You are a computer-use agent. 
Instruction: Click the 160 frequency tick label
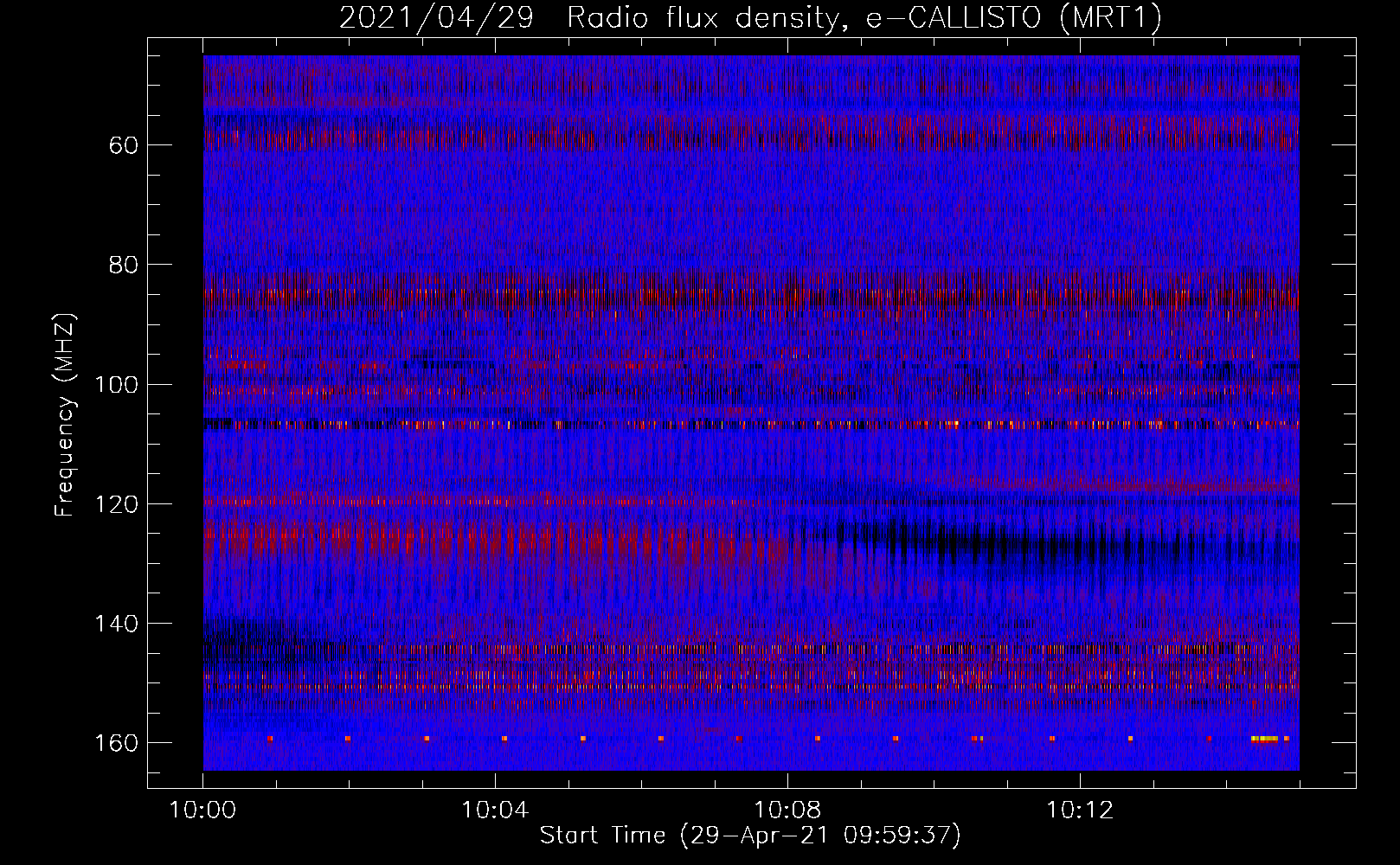pos(117,744)
